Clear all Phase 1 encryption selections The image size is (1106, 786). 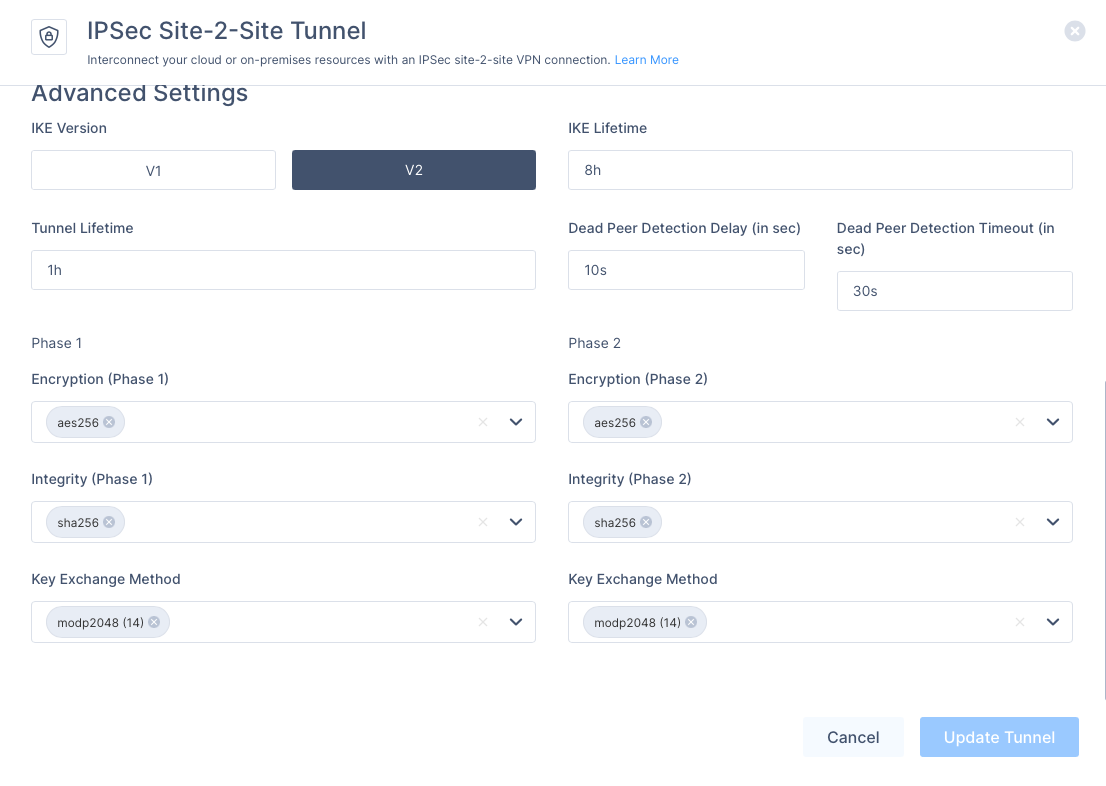click(483, 422)
